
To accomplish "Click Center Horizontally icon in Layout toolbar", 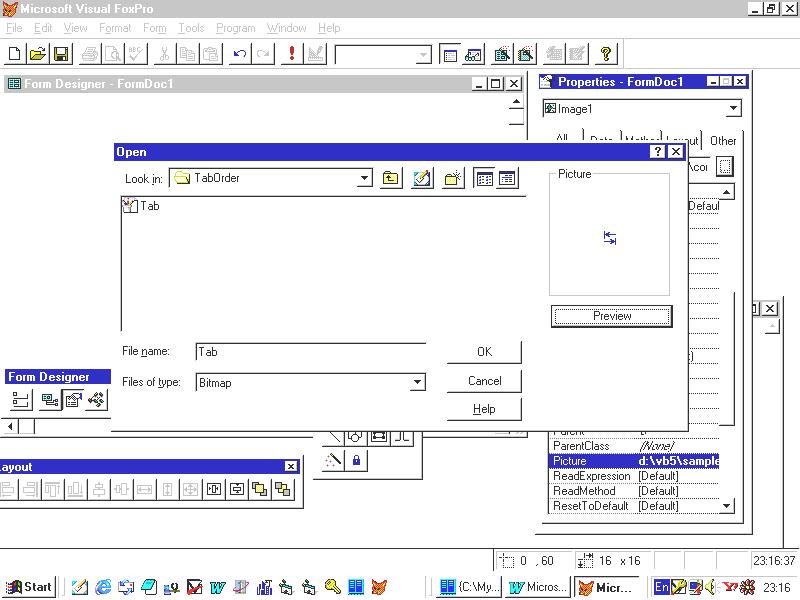I will [x=214, y=489].
